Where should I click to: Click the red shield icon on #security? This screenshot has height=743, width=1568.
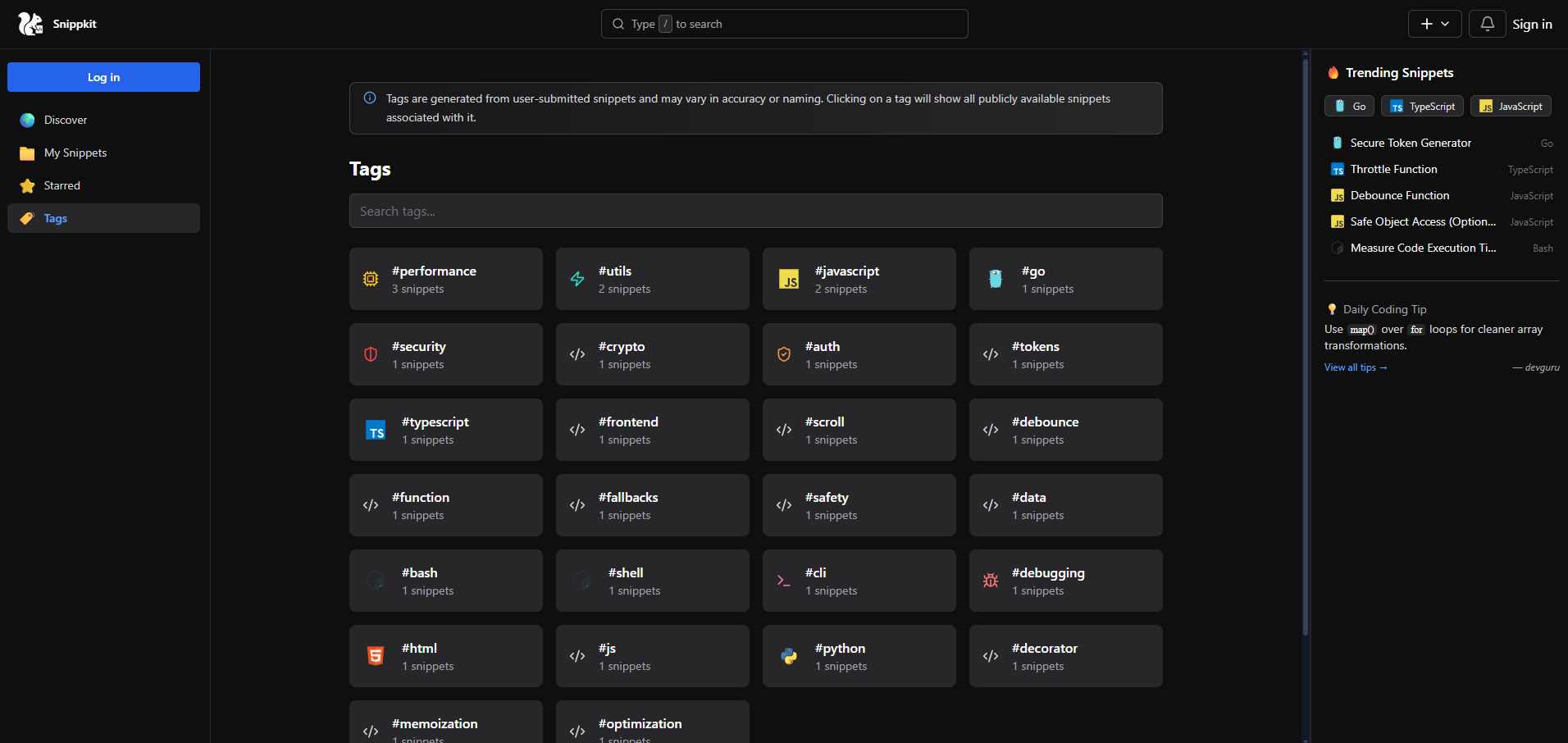click(371, 354)
